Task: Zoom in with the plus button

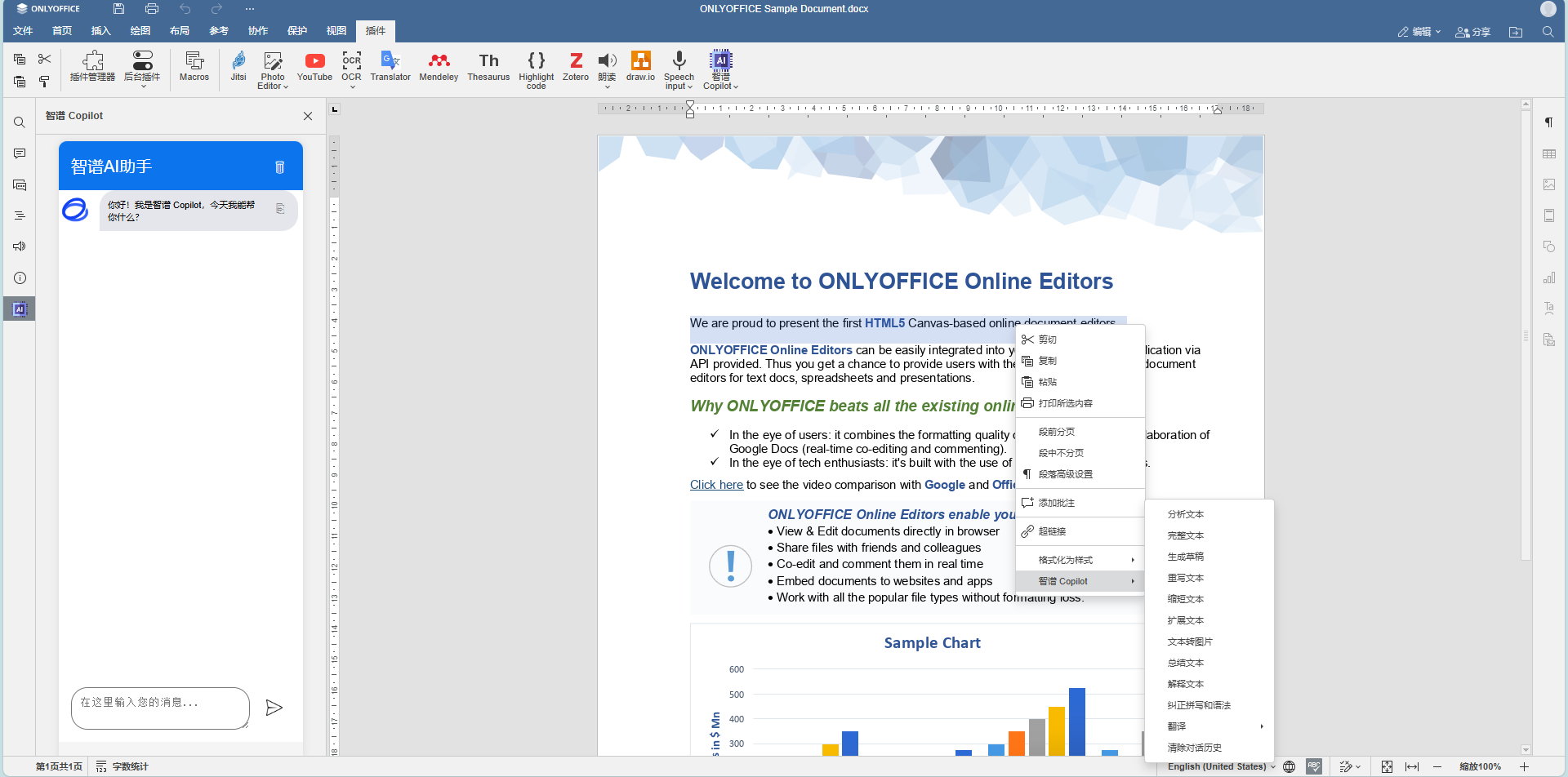Action: click(x=1524, y=766)
